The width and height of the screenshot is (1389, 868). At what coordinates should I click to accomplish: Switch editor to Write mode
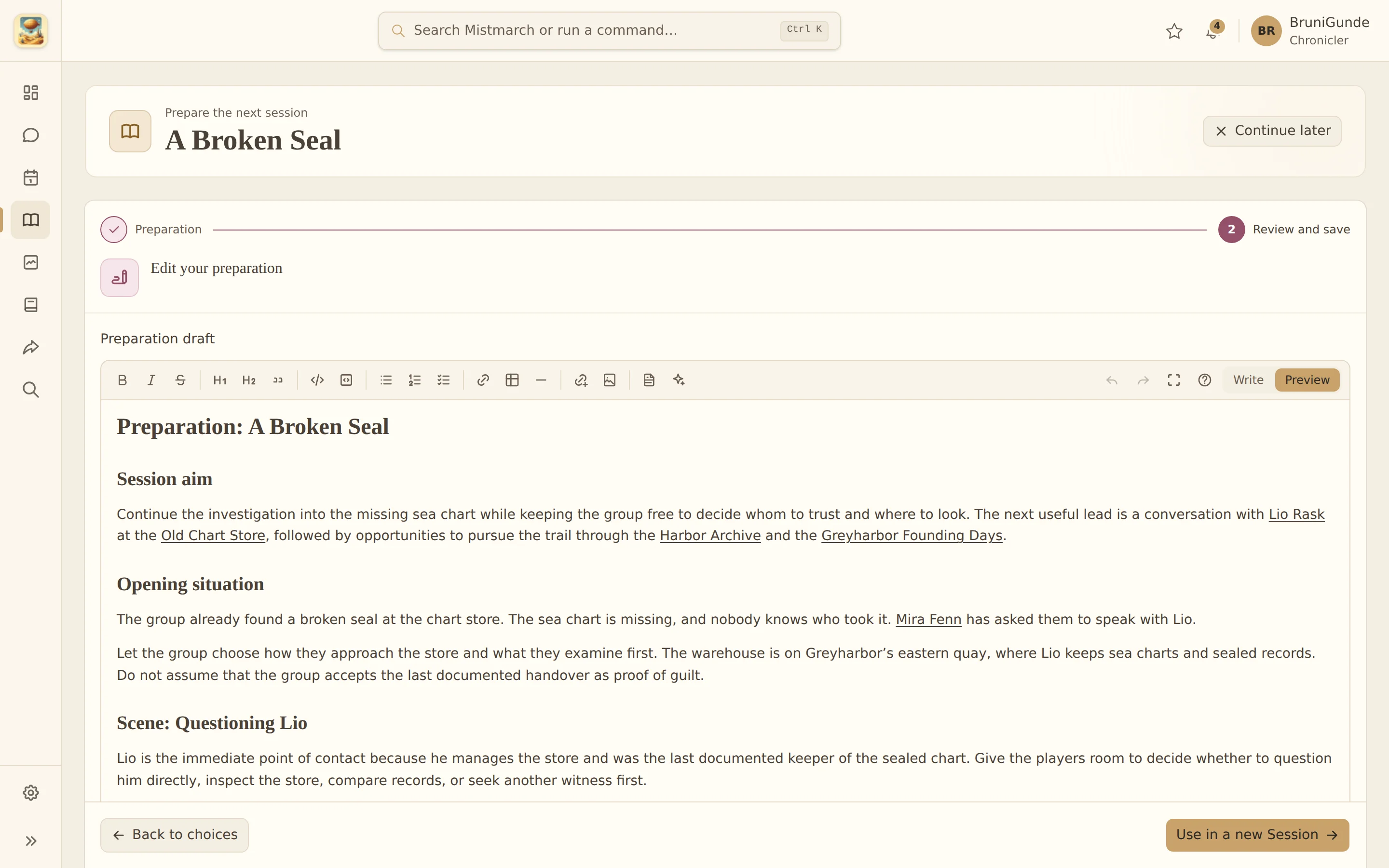(1248, 380)
